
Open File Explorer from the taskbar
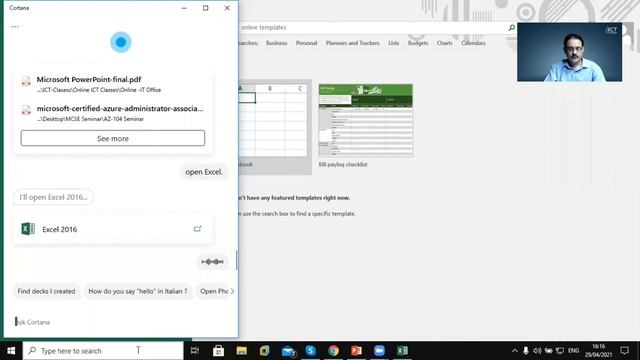(x=242, y=351)
